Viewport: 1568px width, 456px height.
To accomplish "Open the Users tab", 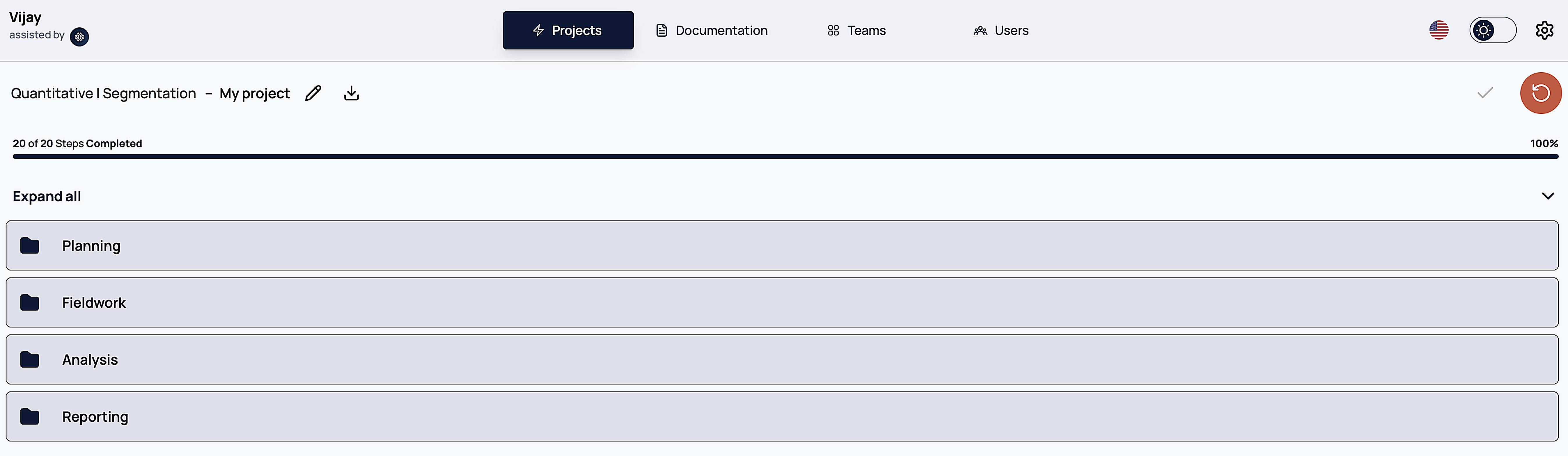I will [1001, 31].
